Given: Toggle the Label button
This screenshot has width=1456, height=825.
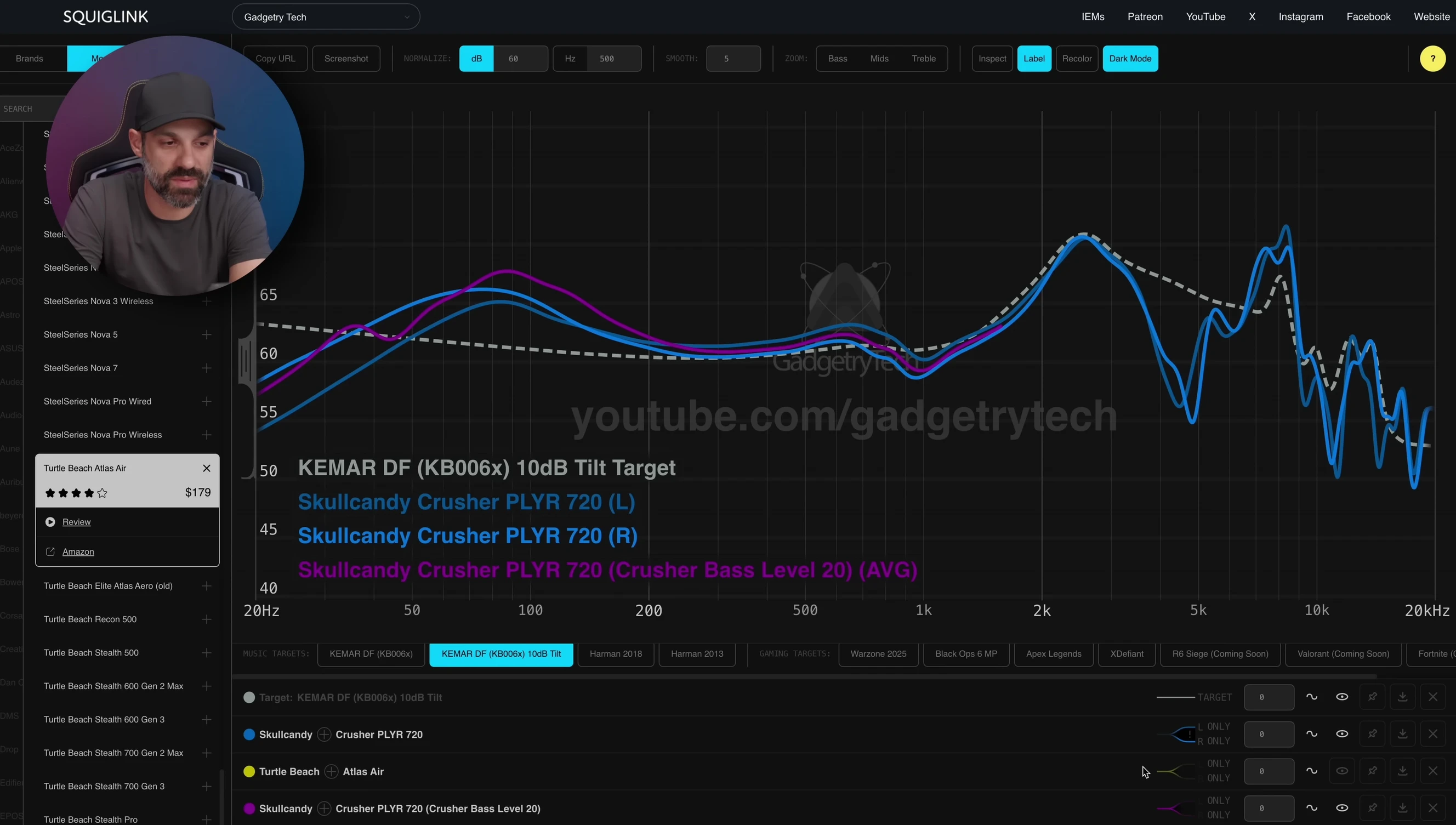Looking at the screenshot, I should 1034,58.
